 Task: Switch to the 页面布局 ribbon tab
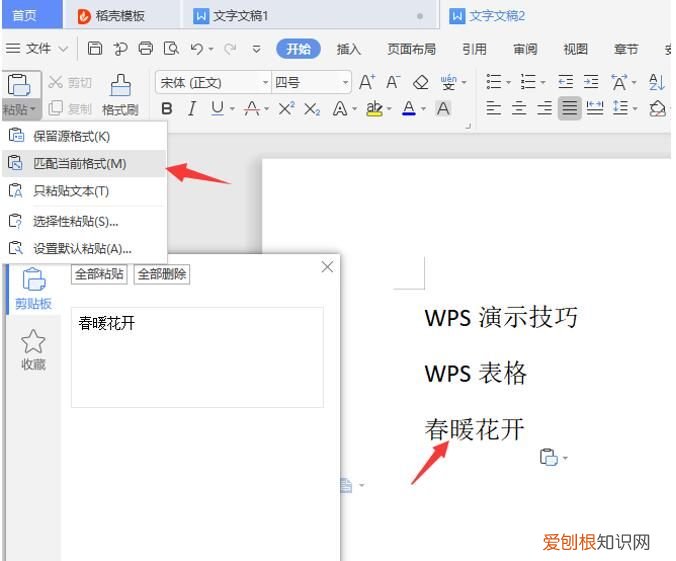[411, 49]
